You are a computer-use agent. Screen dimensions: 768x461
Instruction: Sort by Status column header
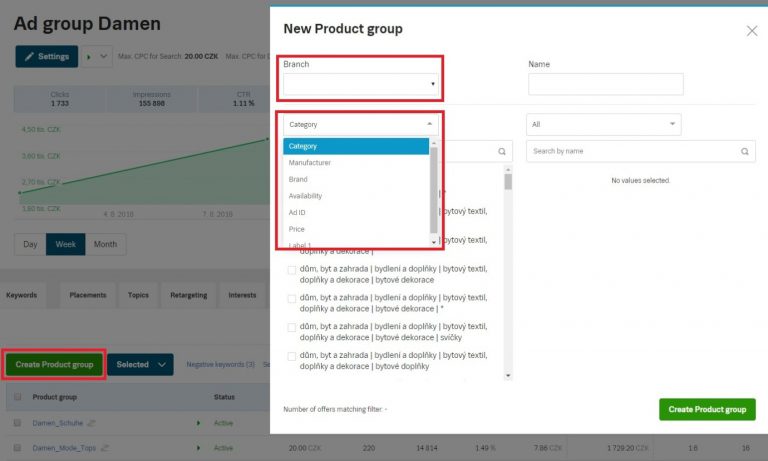(224, 397)
